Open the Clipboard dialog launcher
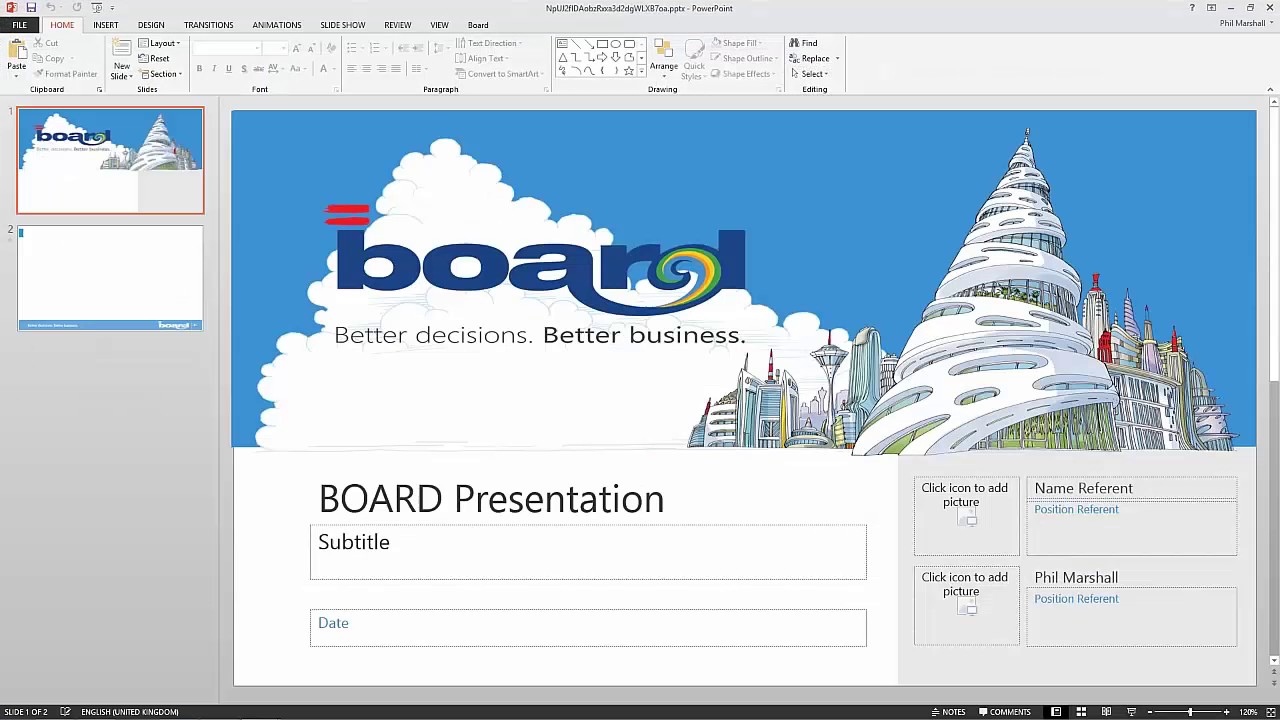The image size is (1280, 720). point(99,90)
